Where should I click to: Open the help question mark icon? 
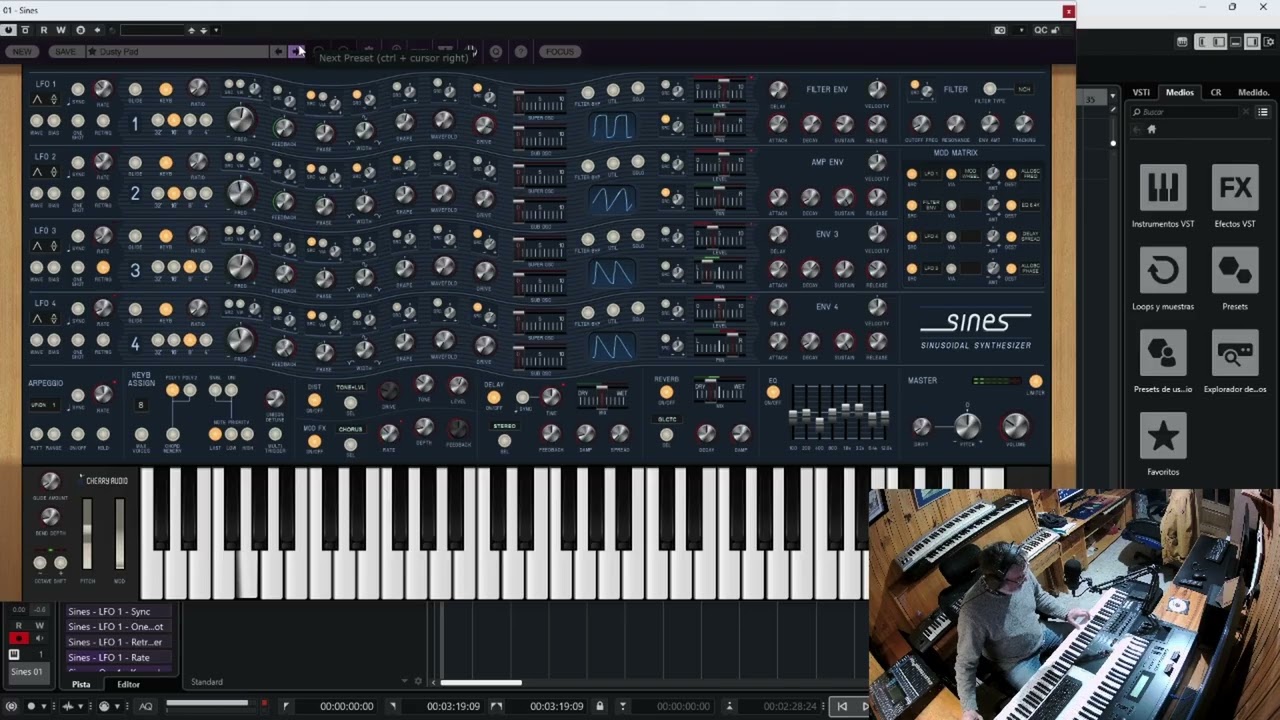point(521,51)
